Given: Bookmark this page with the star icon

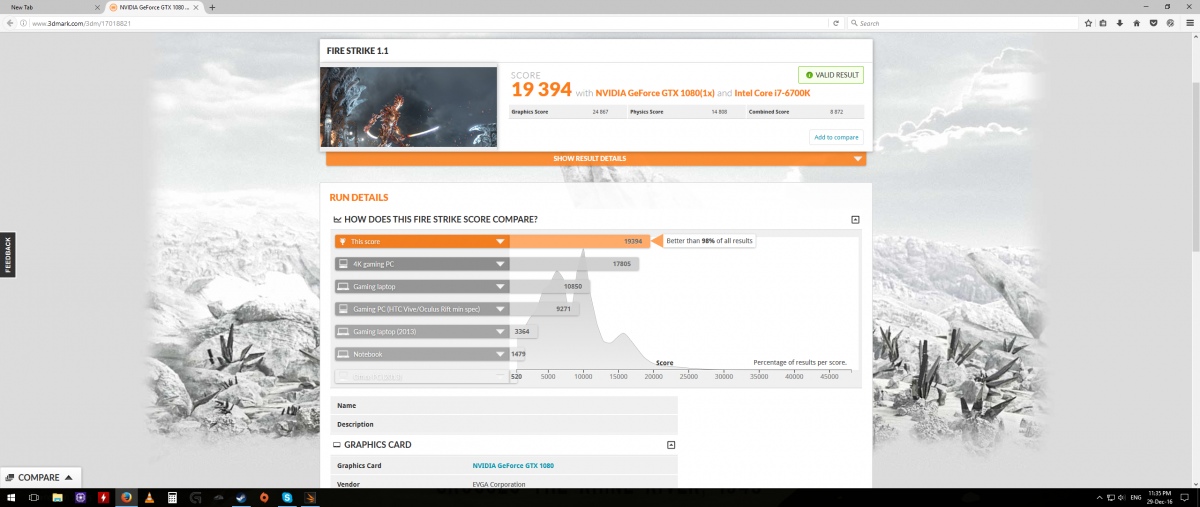Looking at the screenshot, I should pos(1088,23).
